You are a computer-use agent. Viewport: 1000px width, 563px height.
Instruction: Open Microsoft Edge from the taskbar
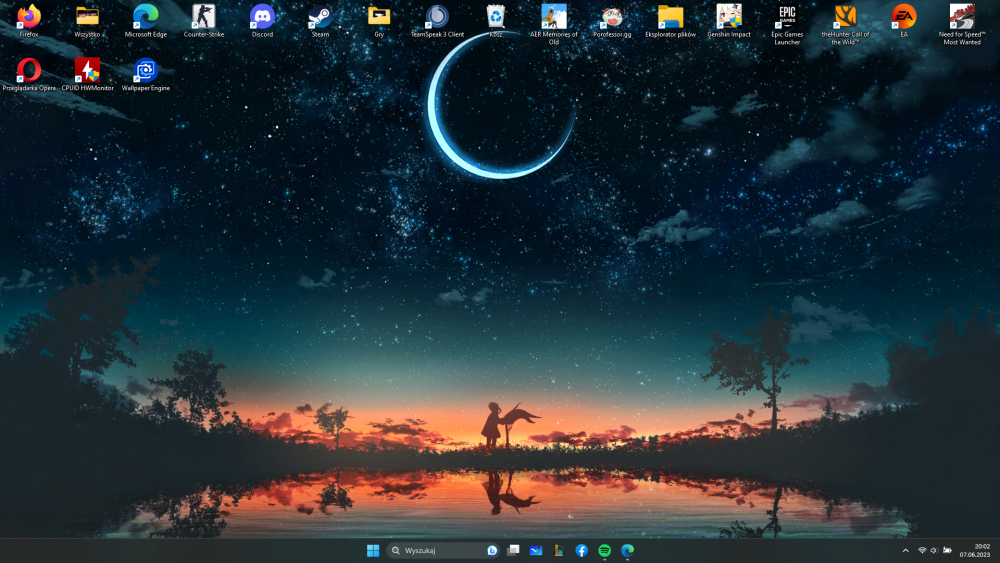click(x=628, y=550)
